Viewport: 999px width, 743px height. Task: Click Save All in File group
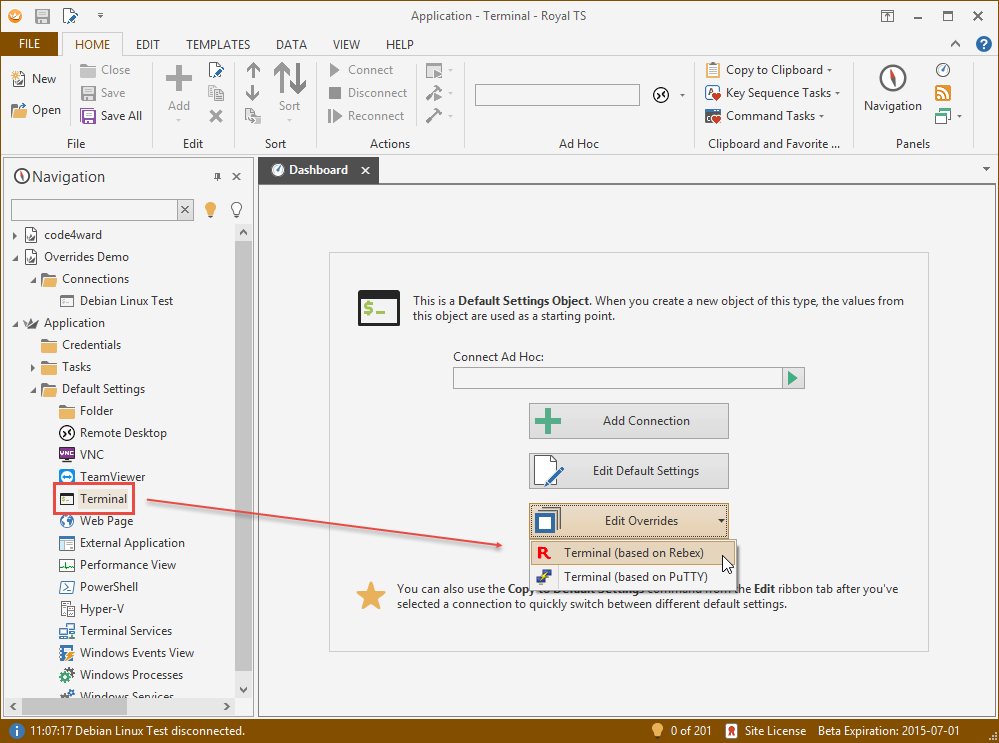(x=111, y=116)
